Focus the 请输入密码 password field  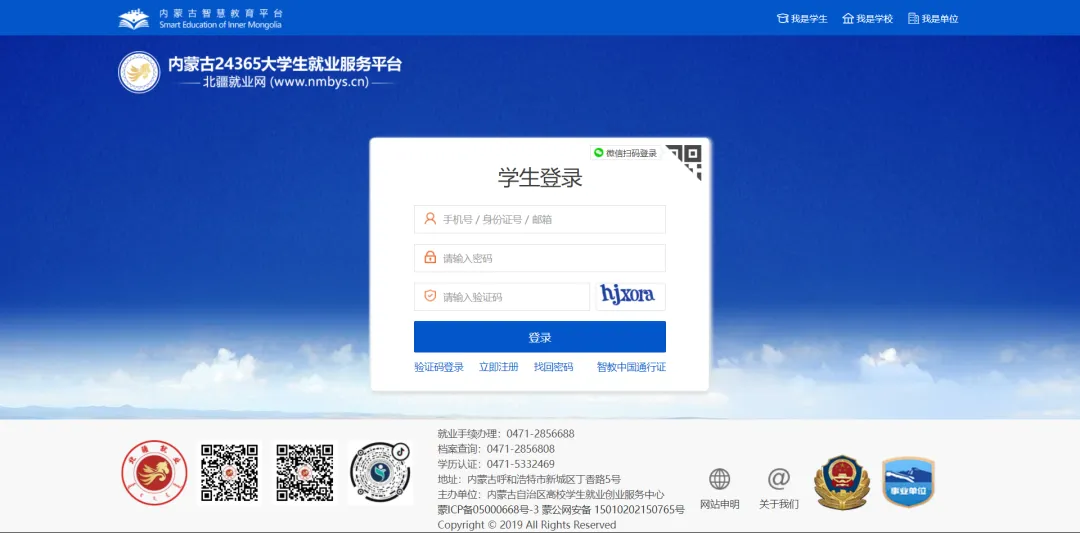tap(539, 258)
